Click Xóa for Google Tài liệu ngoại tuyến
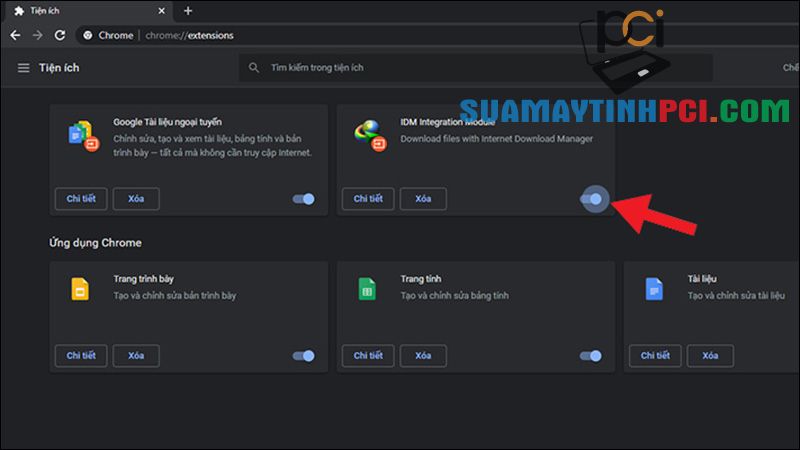800x450 pixels. coord(136,199)
